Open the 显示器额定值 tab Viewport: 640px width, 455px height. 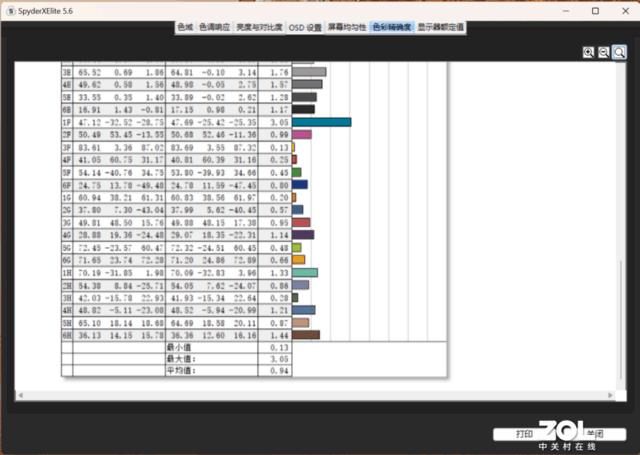click(x=441, y=27)
